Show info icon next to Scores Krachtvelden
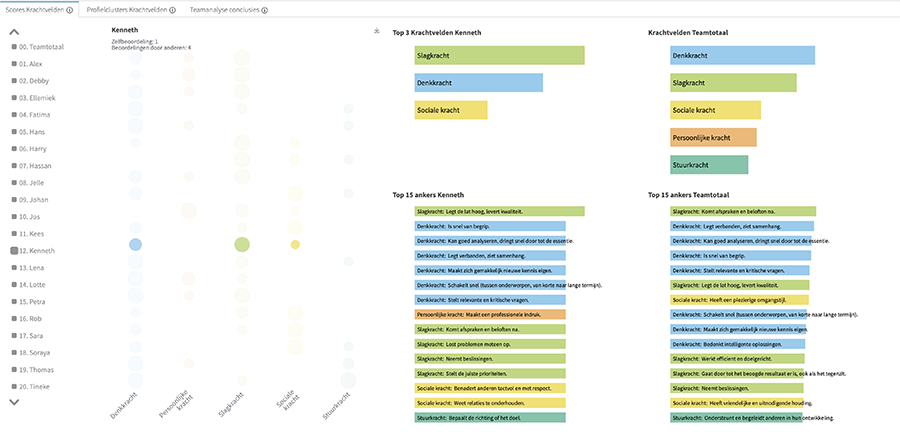This screenshot has width=900, height=432. pos(69,10)
